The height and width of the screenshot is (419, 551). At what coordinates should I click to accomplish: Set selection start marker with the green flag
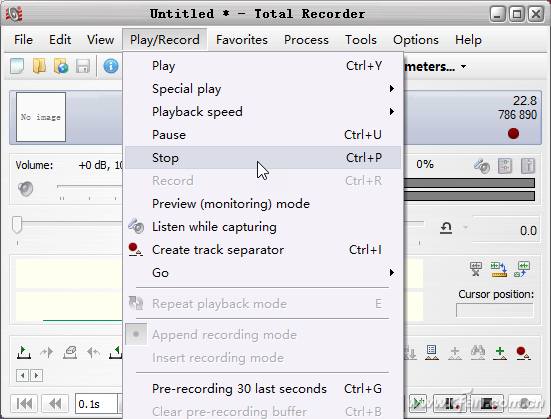tap(24, 352)
